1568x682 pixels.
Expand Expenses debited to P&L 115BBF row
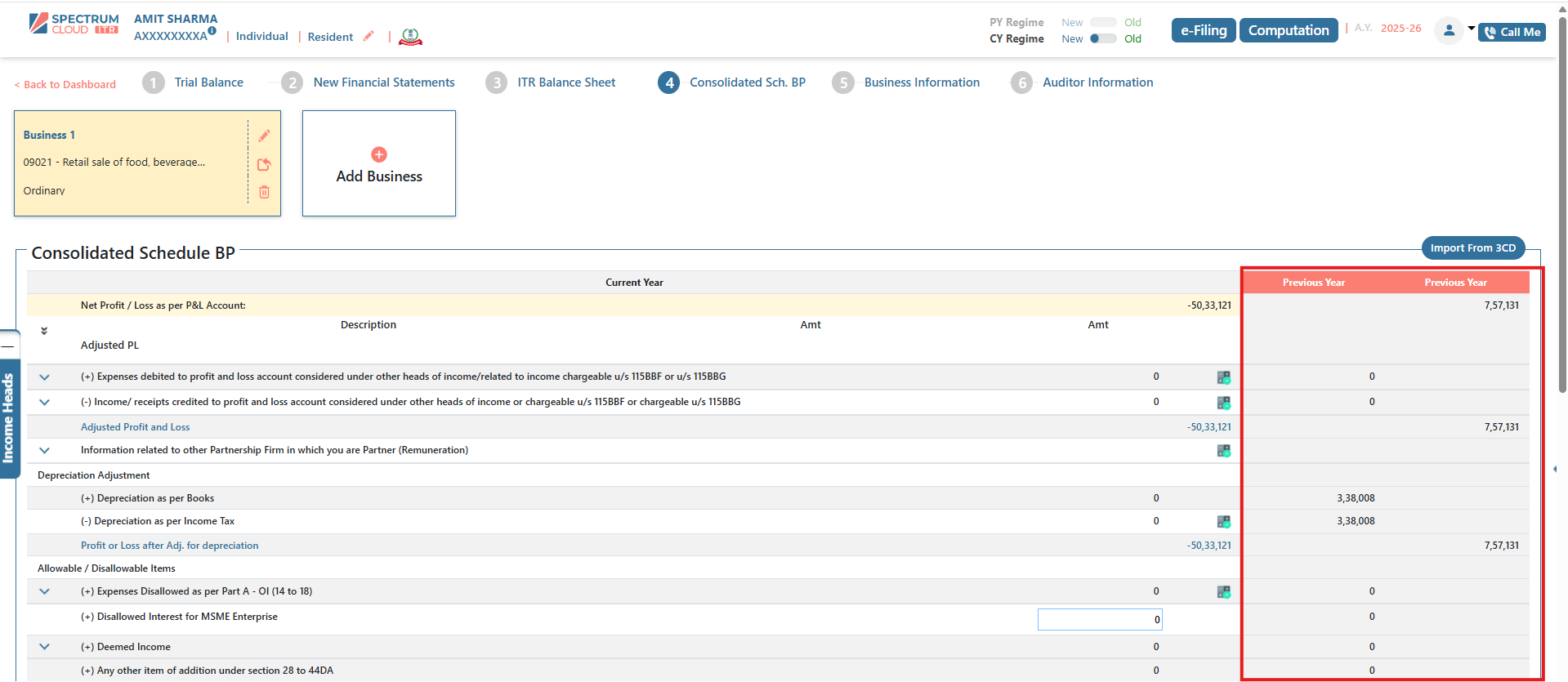[x=44, y=377]
